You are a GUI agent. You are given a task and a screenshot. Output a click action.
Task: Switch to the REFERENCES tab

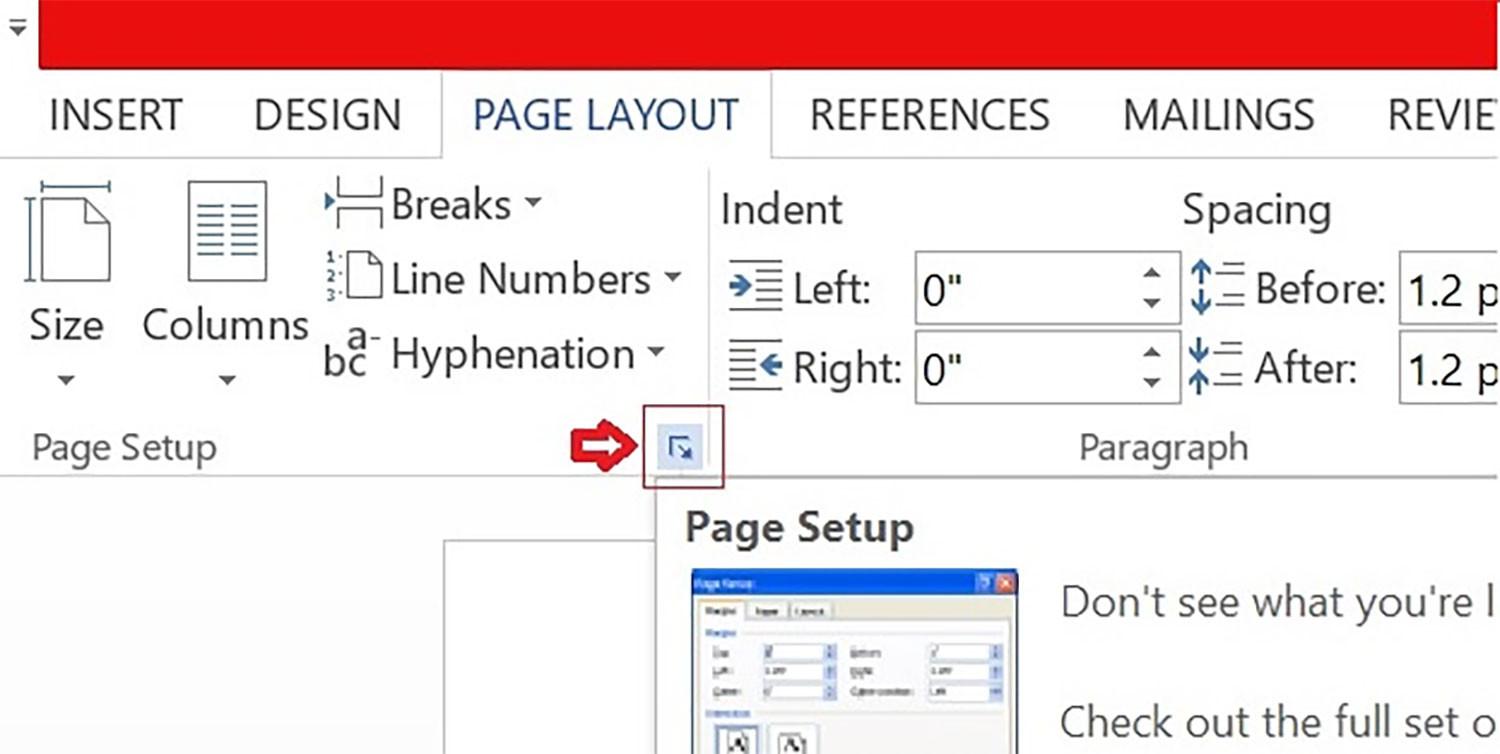(x=928, y=114)
